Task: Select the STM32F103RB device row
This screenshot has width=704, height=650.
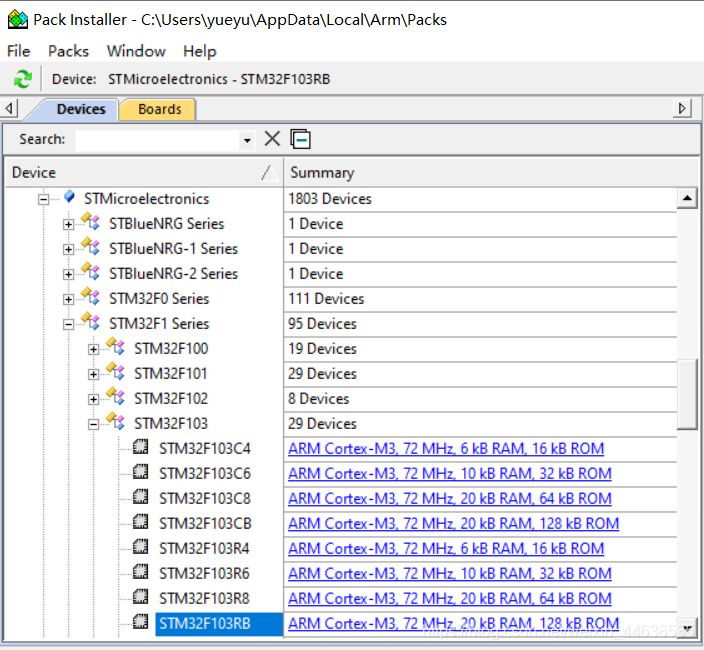Action: [219, 624]
